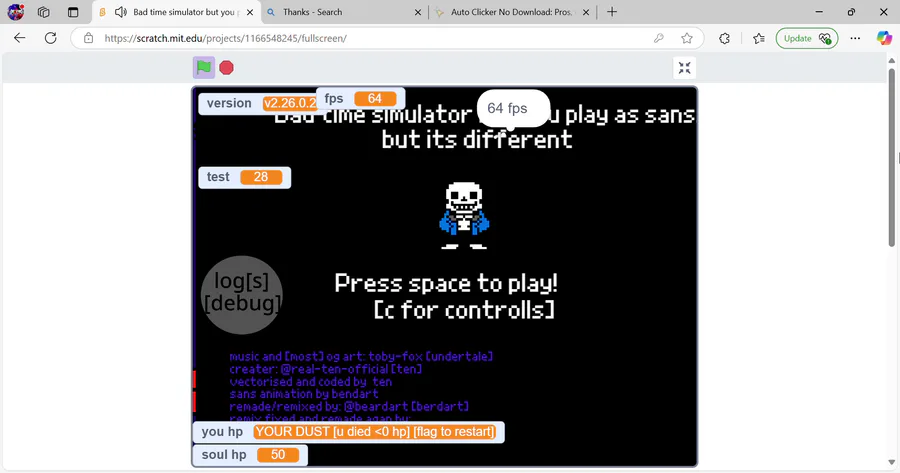Viewport: 900px width, 473px height.
Task: View site information lock icon
Action: 88,38
